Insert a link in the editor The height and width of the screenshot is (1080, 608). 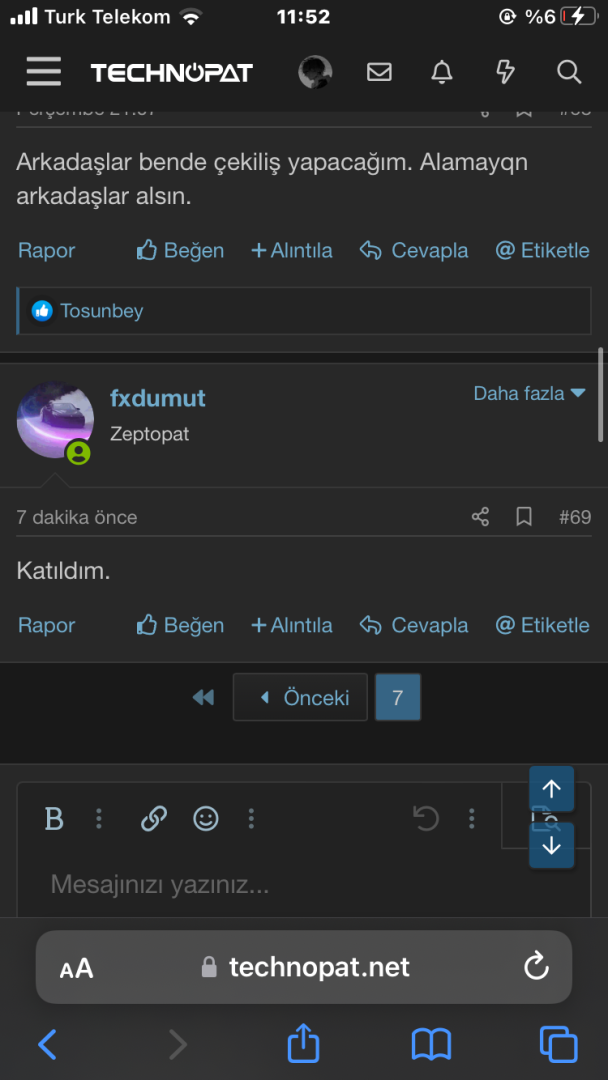pos(154,819)
